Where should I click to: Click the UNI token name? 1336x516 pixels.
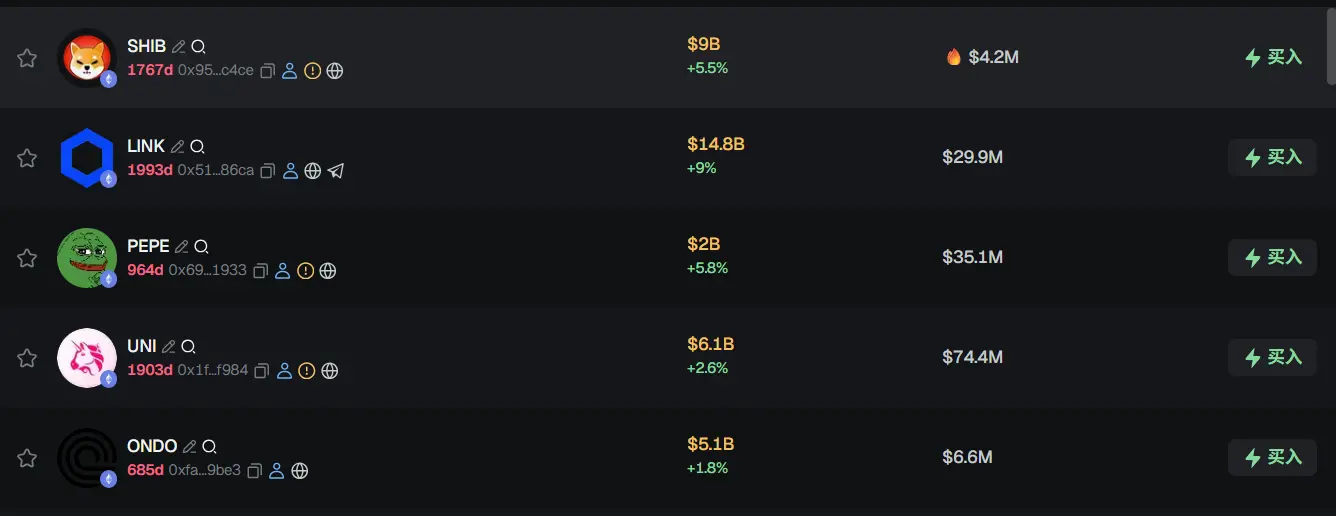click(142, 346)
